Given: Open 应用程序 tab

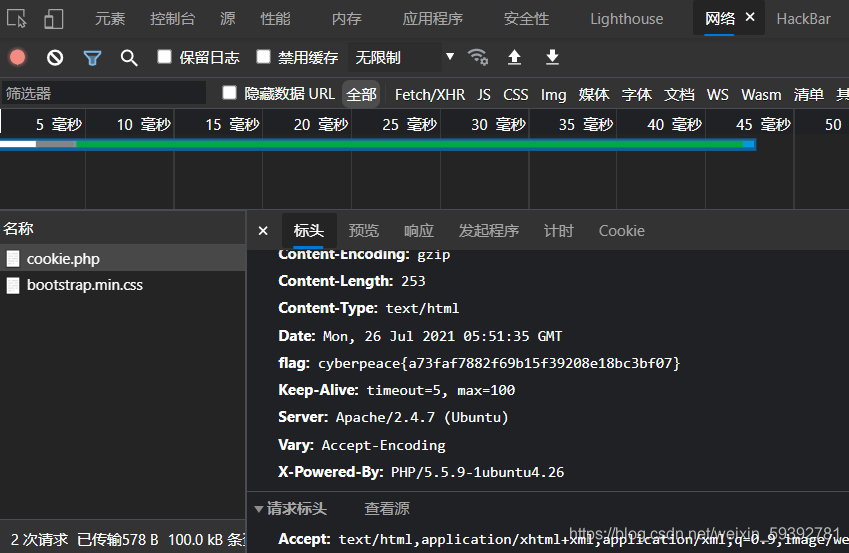Looking at the screenshot, I should click(433, 19).
